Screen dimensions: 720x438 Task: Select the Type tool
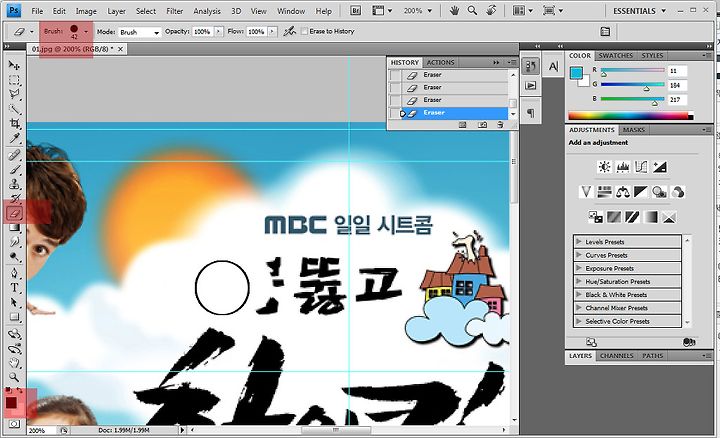14,288
